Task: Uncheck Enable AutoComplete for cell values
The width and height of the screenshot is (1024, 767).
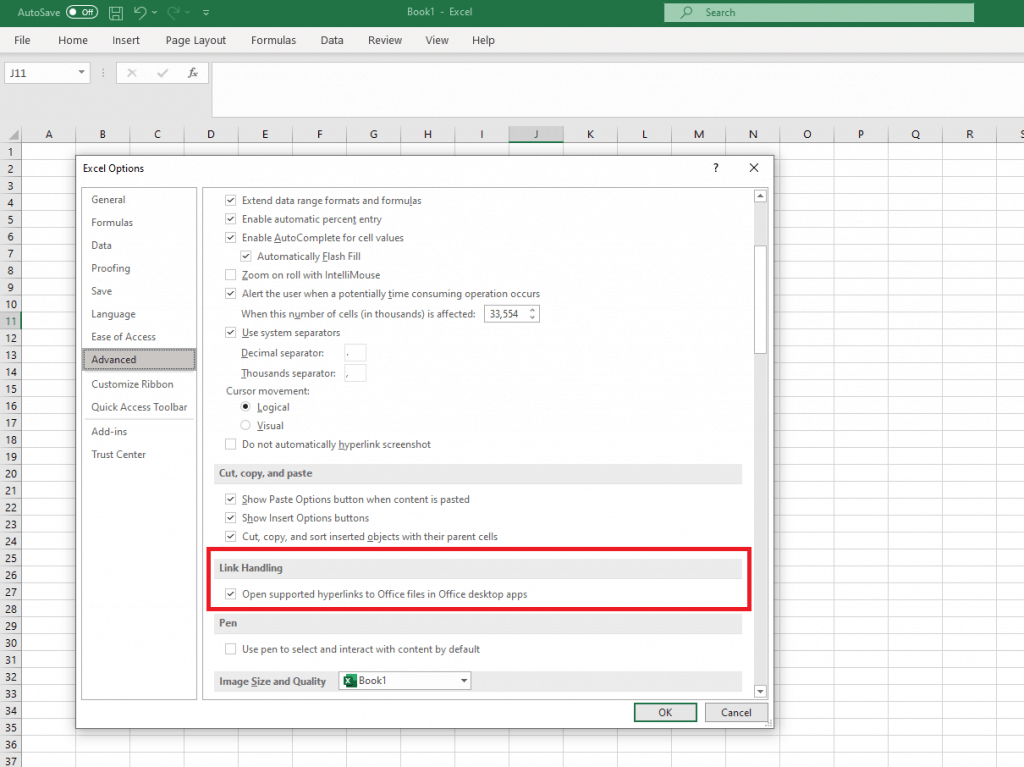Action: point(230,238)
